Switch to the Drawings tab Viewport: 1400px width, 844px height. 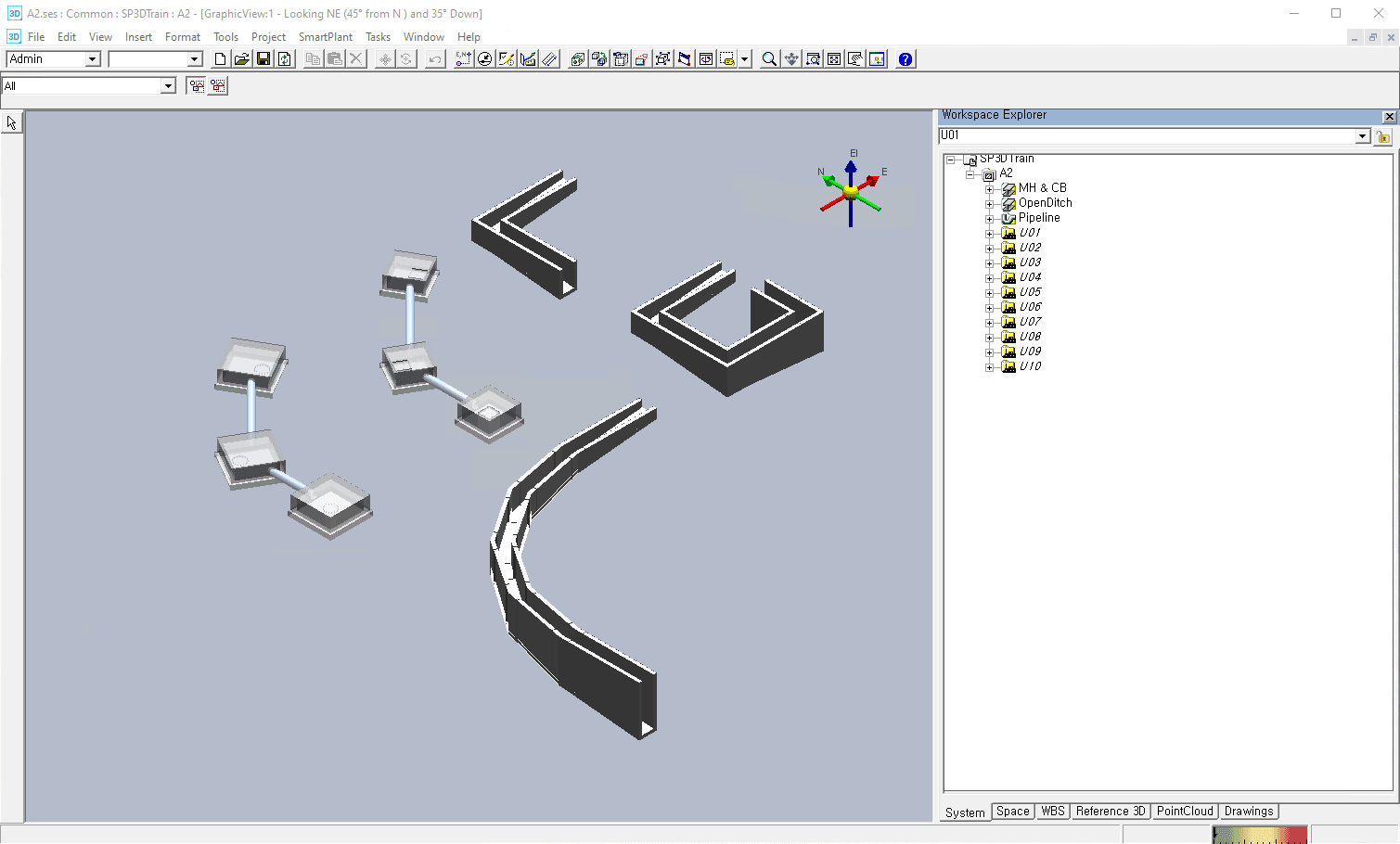pyautogui.click(x=1248, y=811)
